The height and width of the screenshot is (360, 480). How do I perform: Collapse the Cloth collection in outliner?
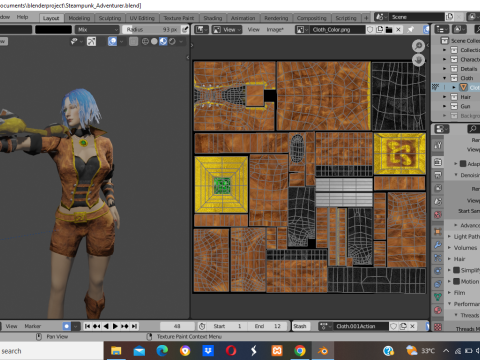click(x=444, y=78)
